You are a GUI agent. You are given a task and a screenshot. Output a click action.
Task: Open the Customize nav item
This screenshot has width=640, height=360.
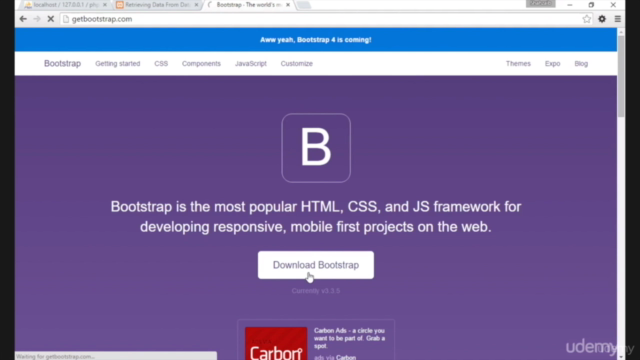click(296, 64)
